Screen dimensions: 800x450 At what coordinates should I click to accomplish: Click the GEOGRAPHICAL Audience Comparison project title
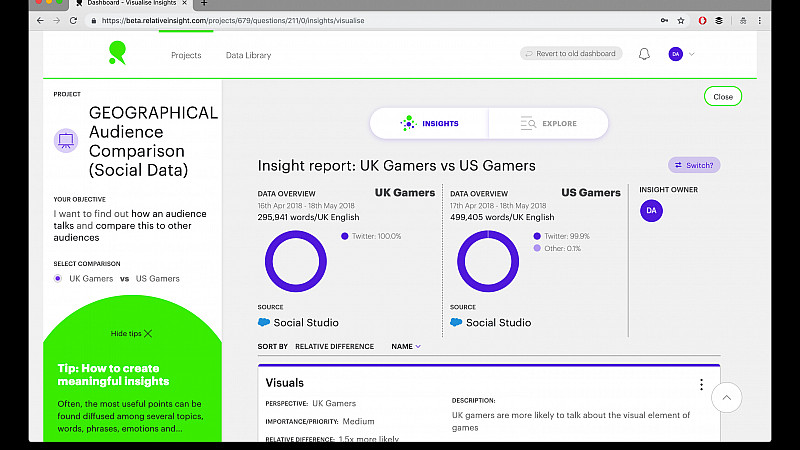[x=153, y=141]
